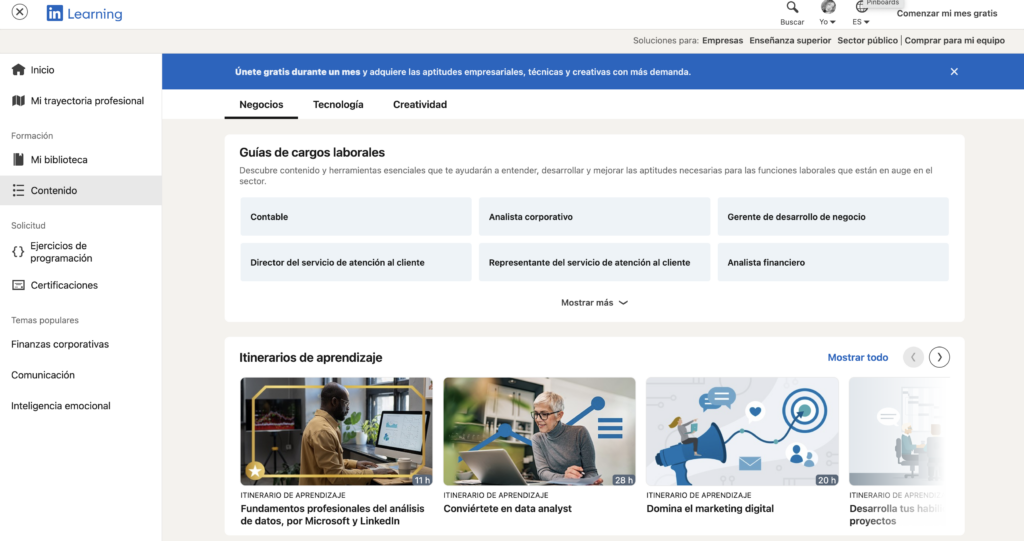The width and height of the screenshot is (1024, 541).
Task: Click the Certificaciones icon in sidebar
Action: [x=18, y=285]
